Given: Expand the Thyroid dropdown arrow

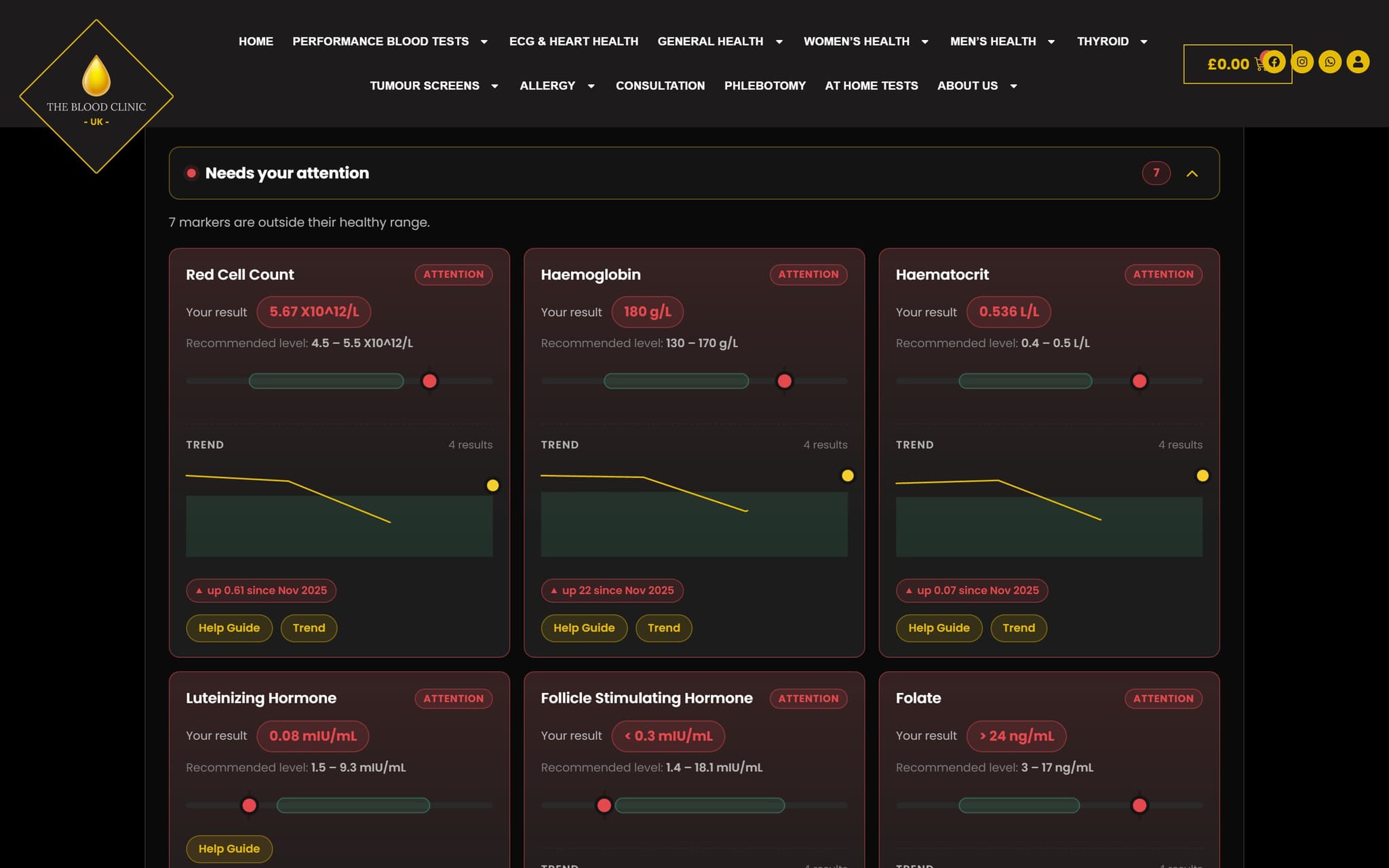Looking at the screenshot, I should (1143, 41).
